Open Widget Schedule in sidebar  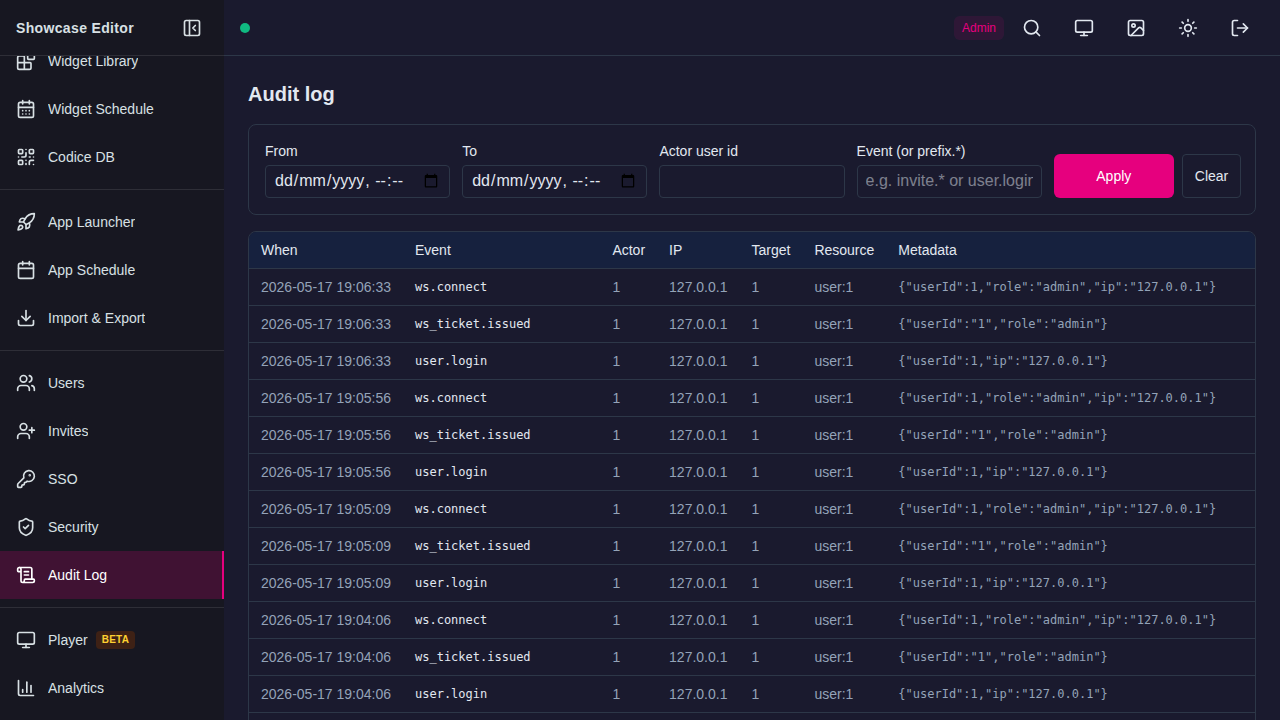(x=112, y=109)
